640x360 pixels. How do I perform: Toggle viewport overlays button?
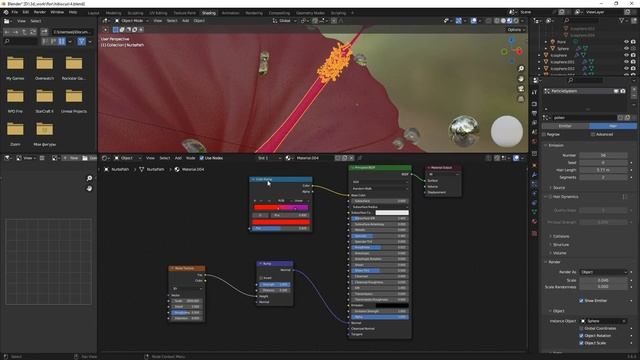coord(473,20)
